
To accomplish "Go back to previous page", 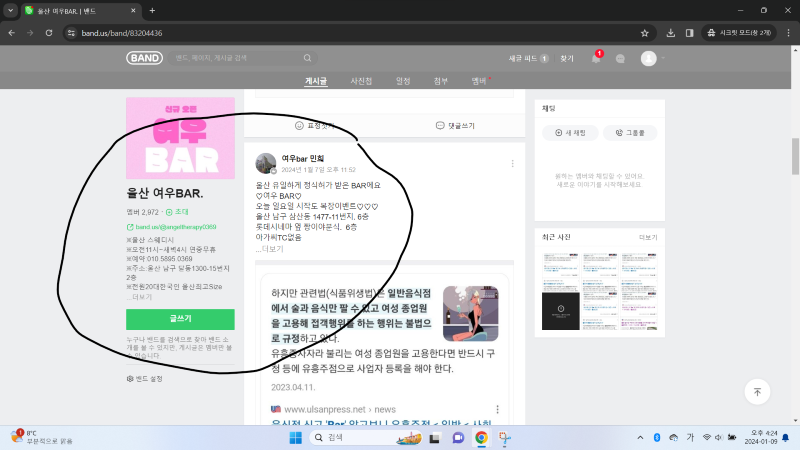I will pyautogui.click(x=11, y=33).
